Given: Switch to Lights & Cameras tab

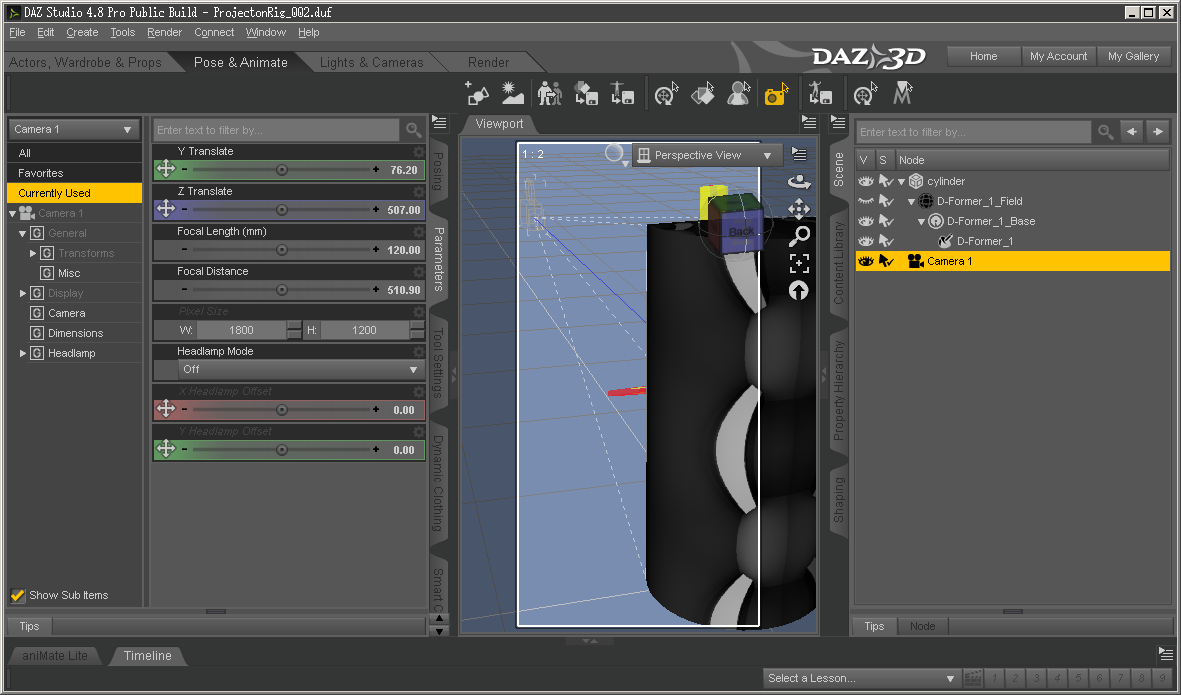Looking at the screenshot, I should (371, 62).
